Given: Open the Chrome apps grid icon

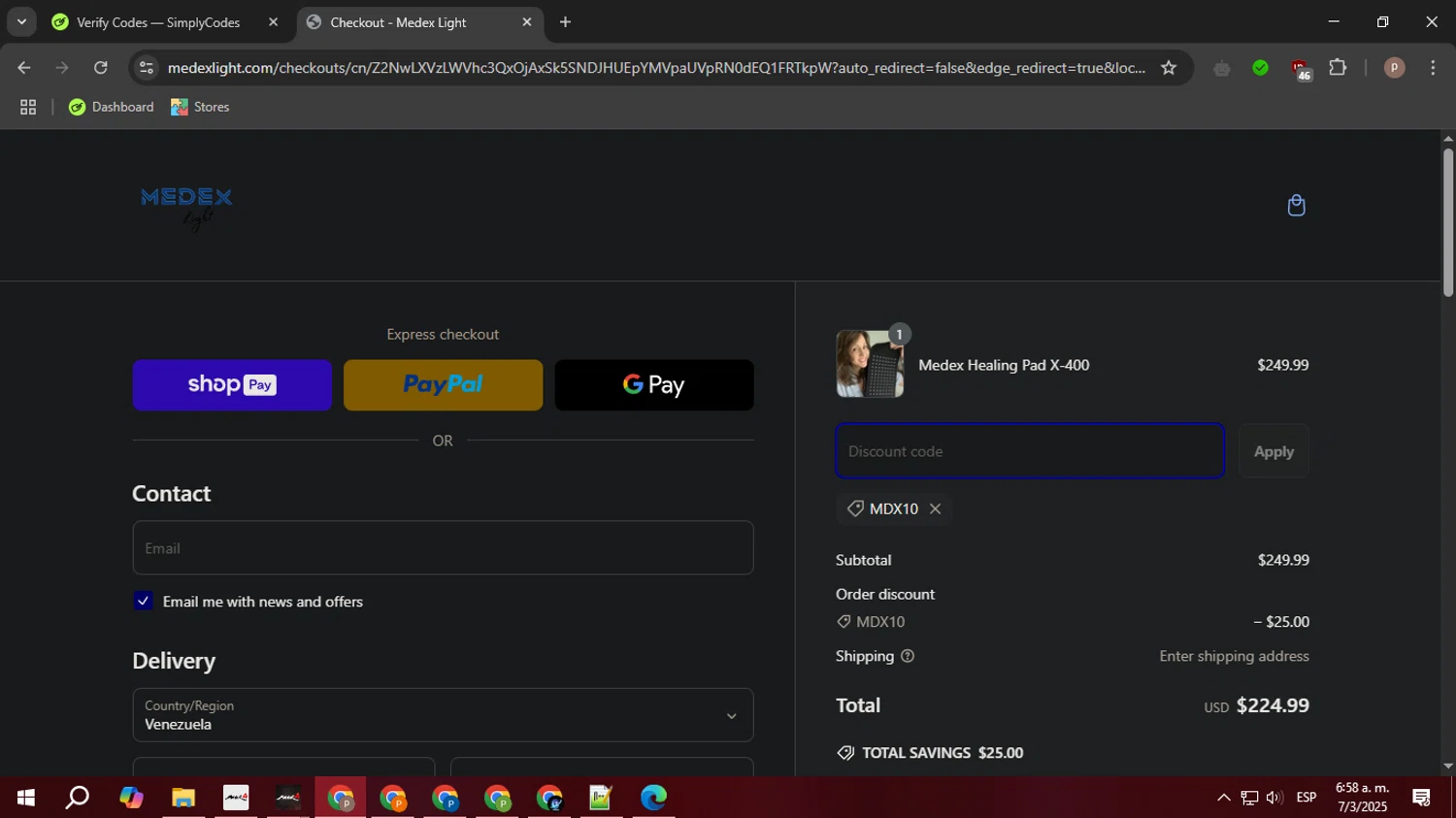Looking at the screenshot, I should pos(28,107).
